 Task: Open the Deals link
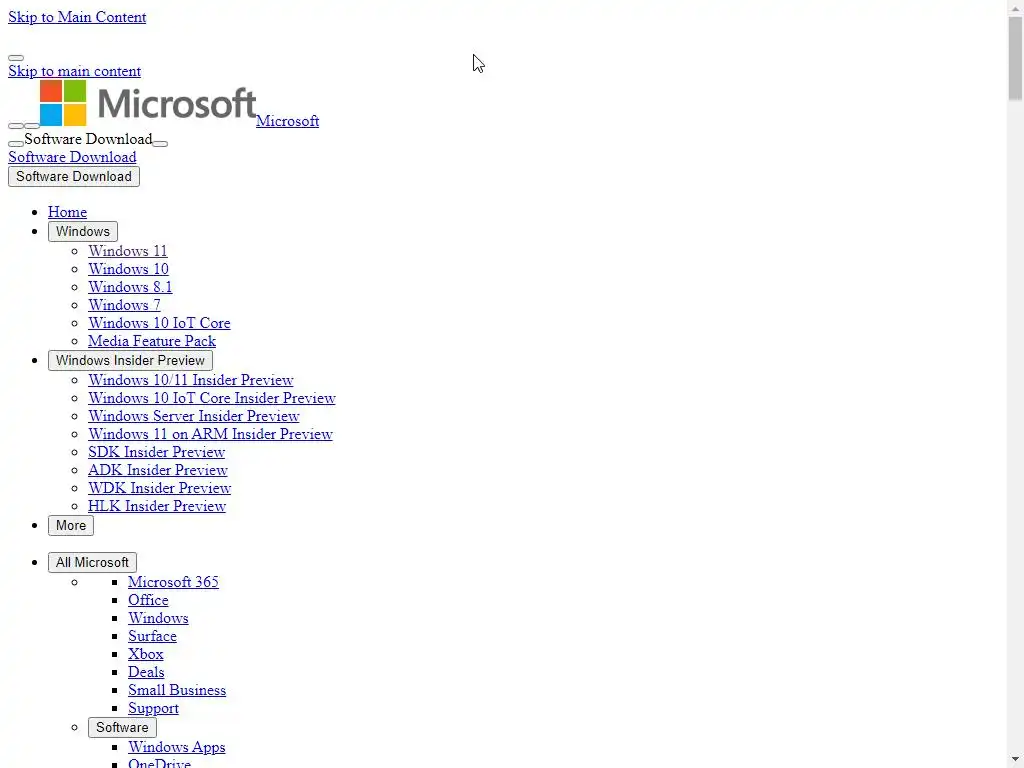click(146, 671)
